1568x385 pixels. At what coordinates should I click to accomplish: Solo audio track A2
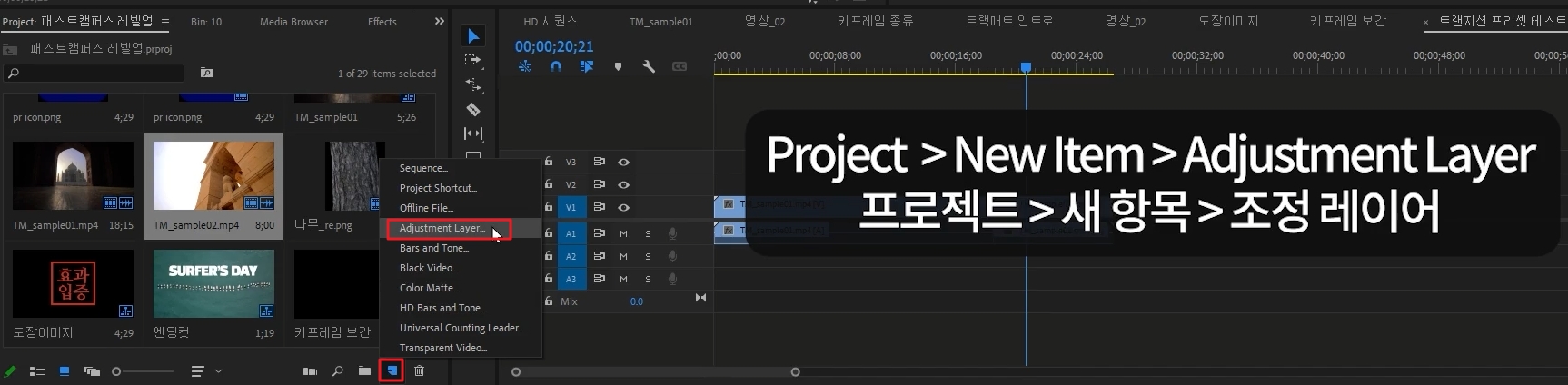tap(648, 256)
